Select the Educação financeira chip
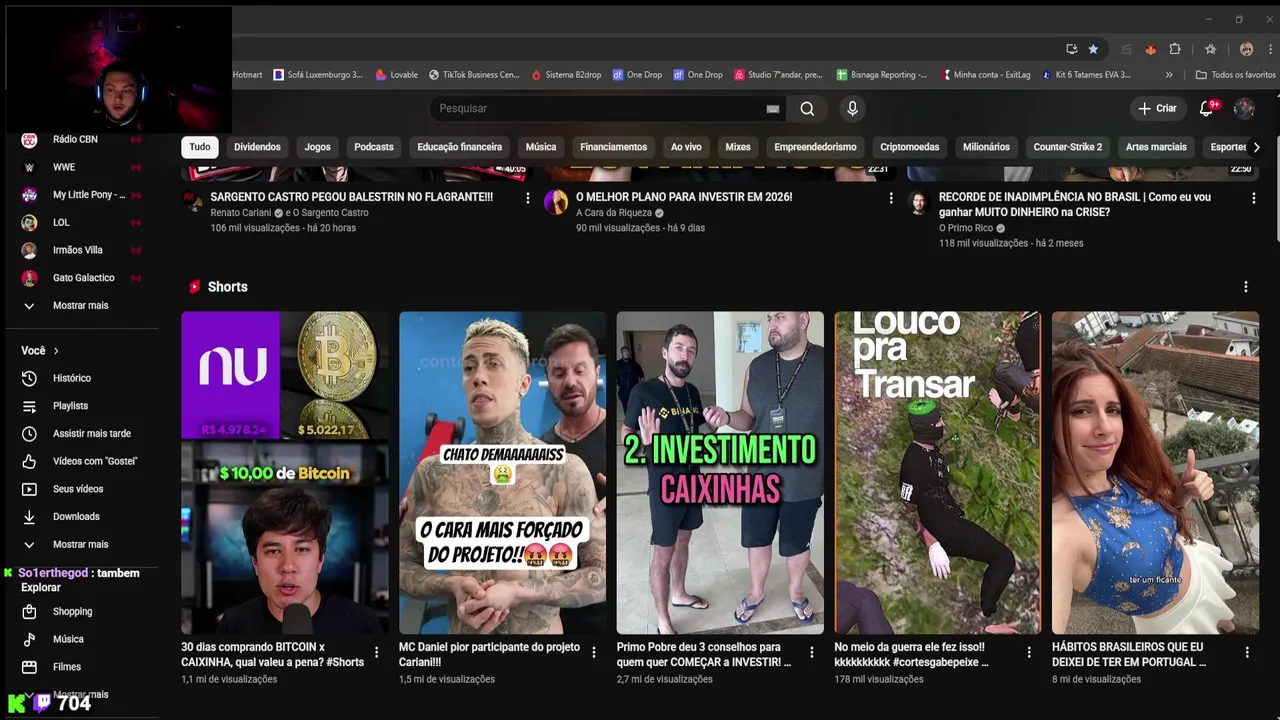 point(460,147)
